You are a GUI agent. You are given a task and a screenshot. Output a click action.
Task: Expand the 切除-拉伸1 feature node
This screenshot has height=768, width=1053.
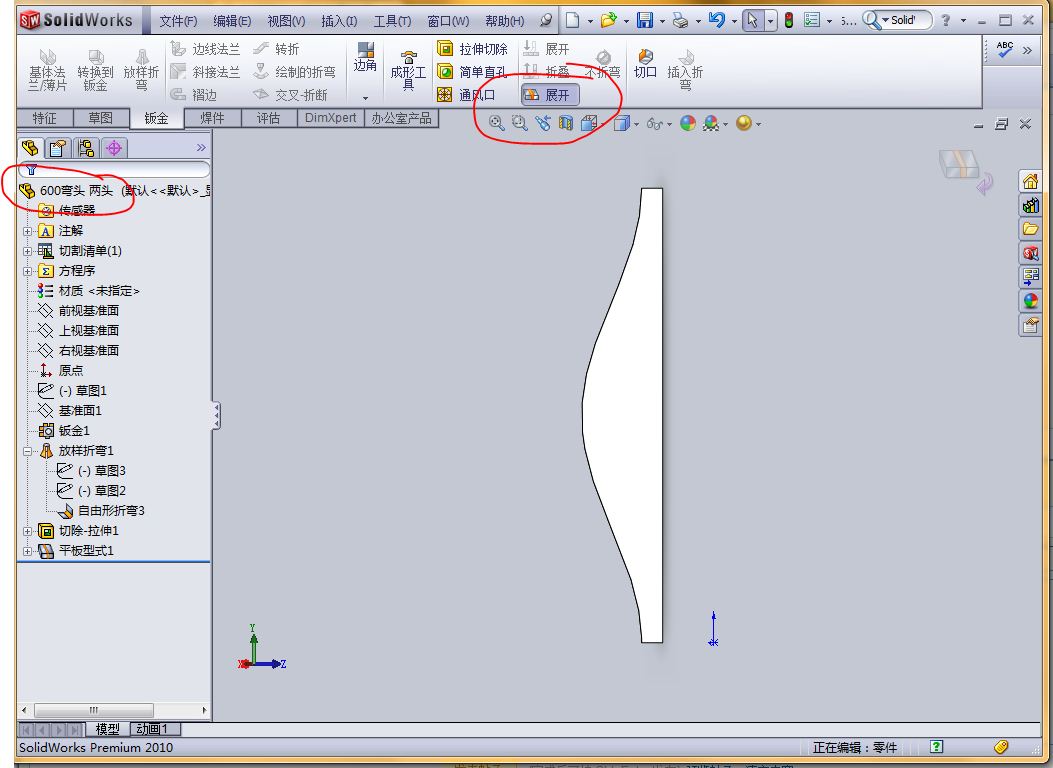point(28,531)
